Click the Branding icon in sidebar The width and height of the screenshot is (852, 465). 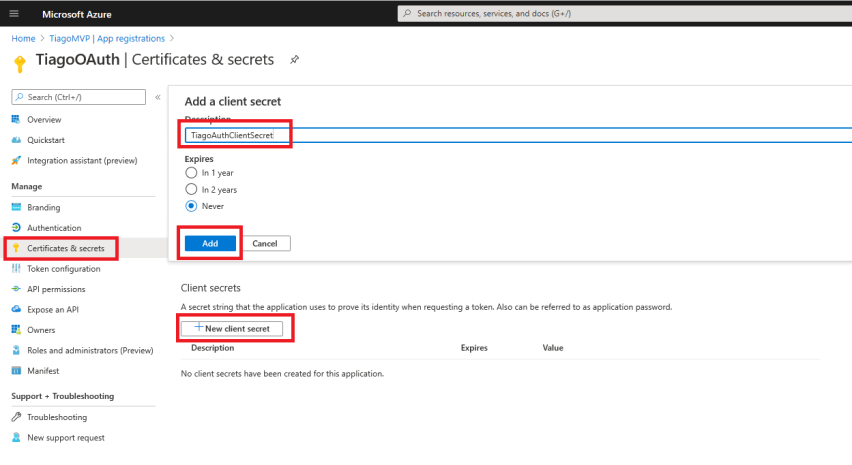click(16, 207)
